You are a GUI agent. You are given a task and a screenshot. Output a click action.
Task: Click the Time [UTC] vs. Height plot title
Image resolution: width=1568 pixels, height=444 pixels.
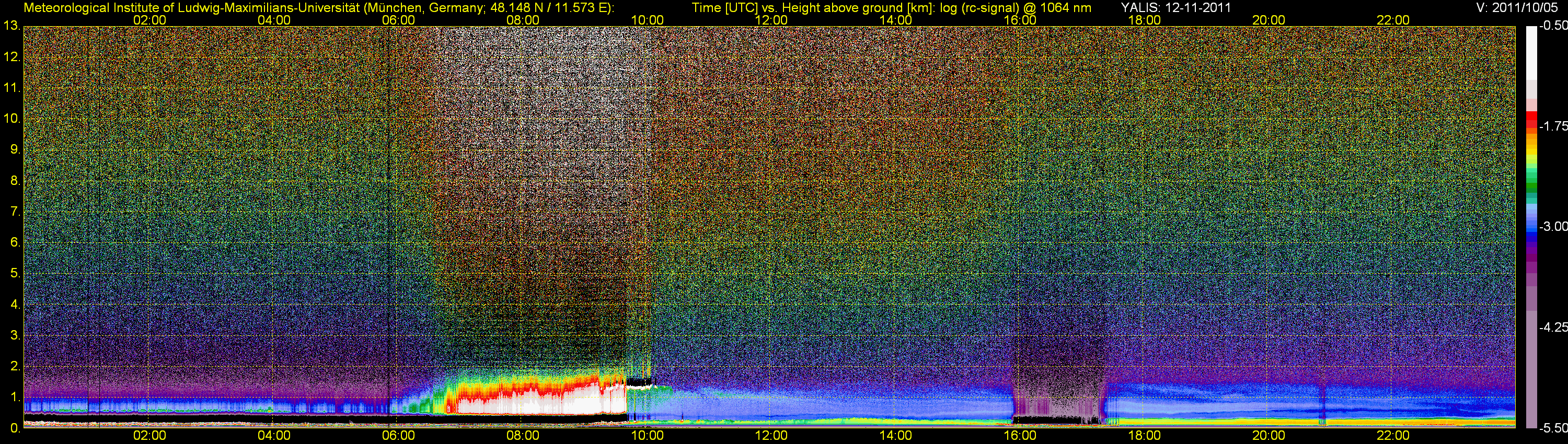891,8
